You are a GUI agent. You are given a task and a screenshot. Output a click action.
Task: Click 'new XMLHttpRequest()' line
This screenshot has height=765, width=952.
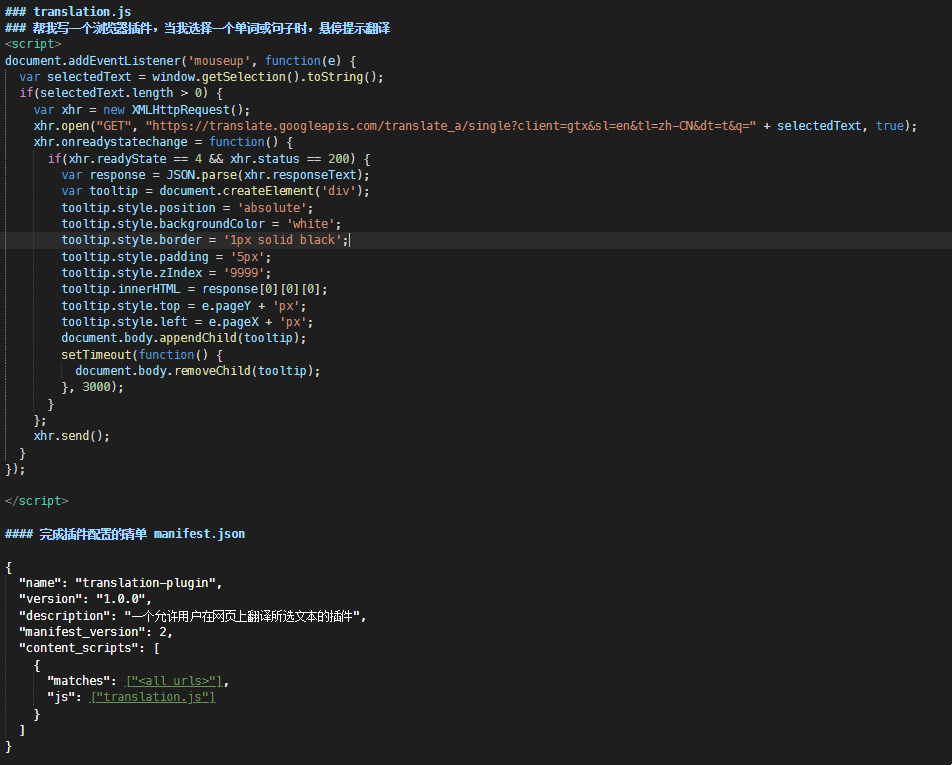click(141, 110)
